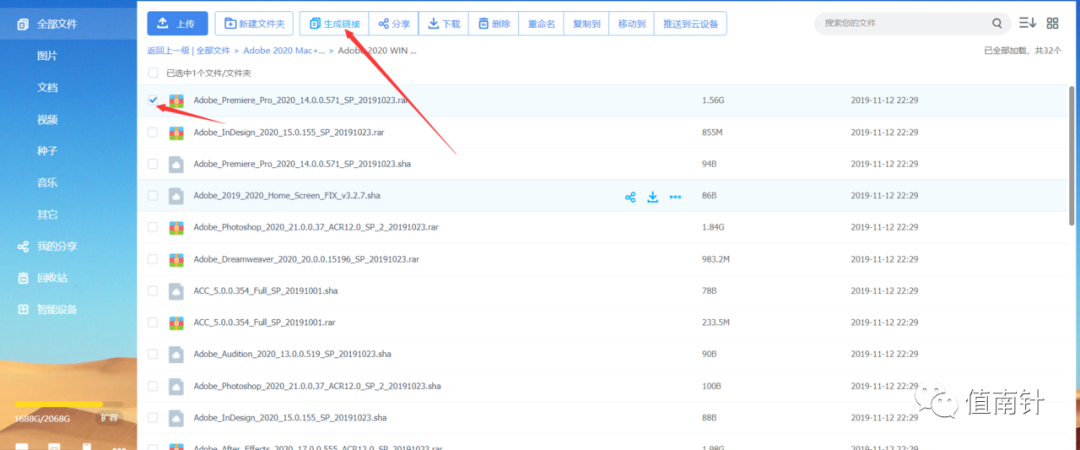1080x450 pixels.
Task: Click the 上传 upload button
Action: (x=177, y=23)
